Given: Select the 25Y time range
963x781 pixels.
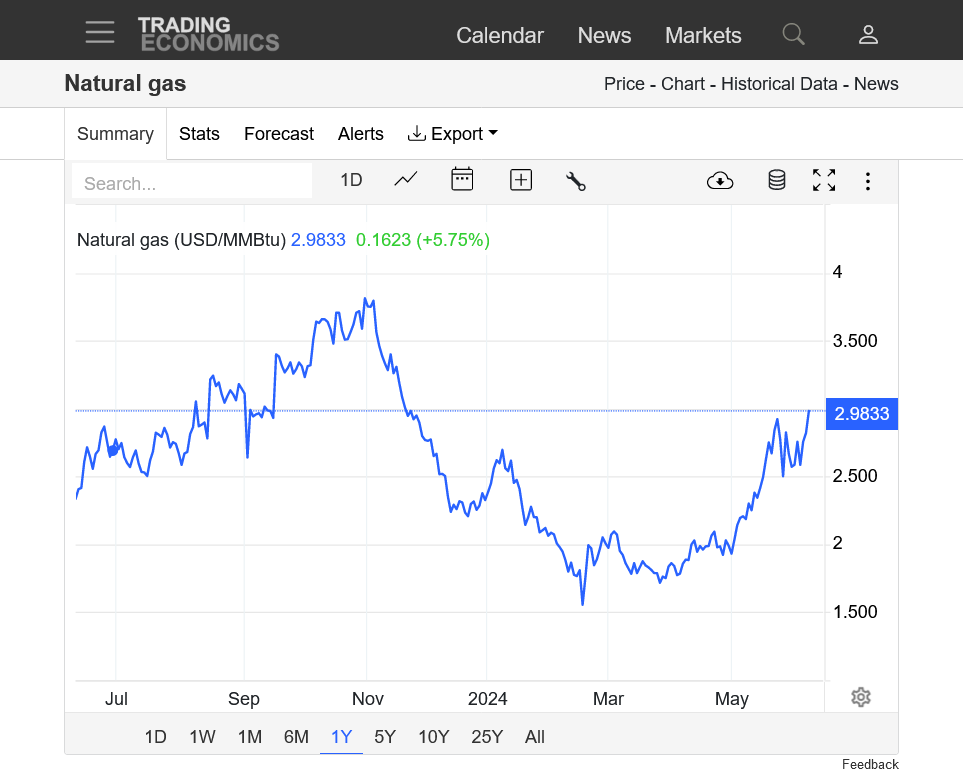Looking at the screenshot, I should click(x=487, y=736).
